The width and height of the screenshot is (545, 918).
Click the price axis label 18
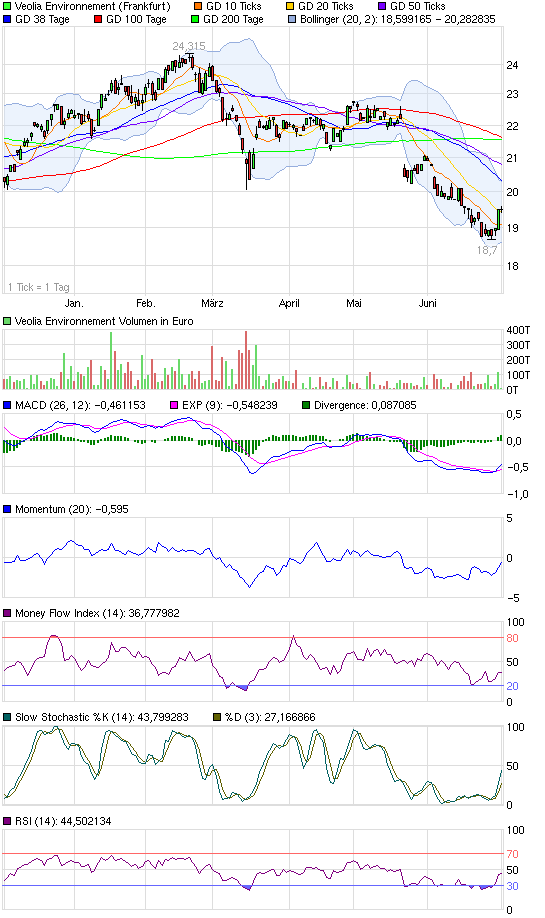coord(512,266)
